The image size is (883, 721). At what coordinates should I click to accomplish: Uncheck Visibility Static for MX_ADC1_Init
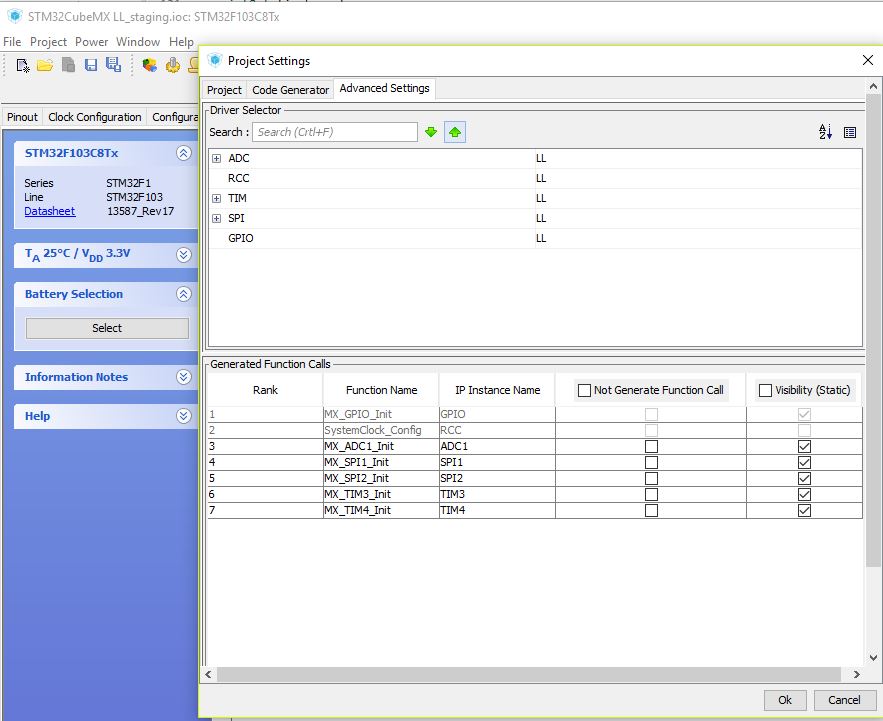pos(804,447)
